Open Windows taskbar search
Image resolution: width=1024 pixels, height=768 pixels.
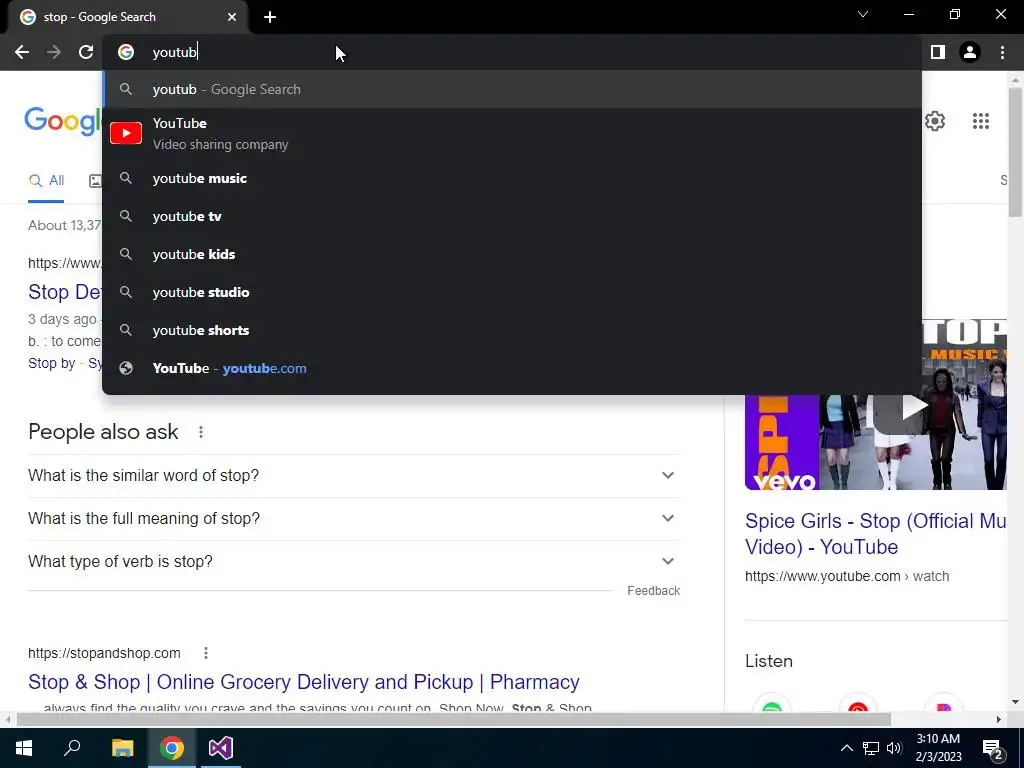(x=72, y=748)
